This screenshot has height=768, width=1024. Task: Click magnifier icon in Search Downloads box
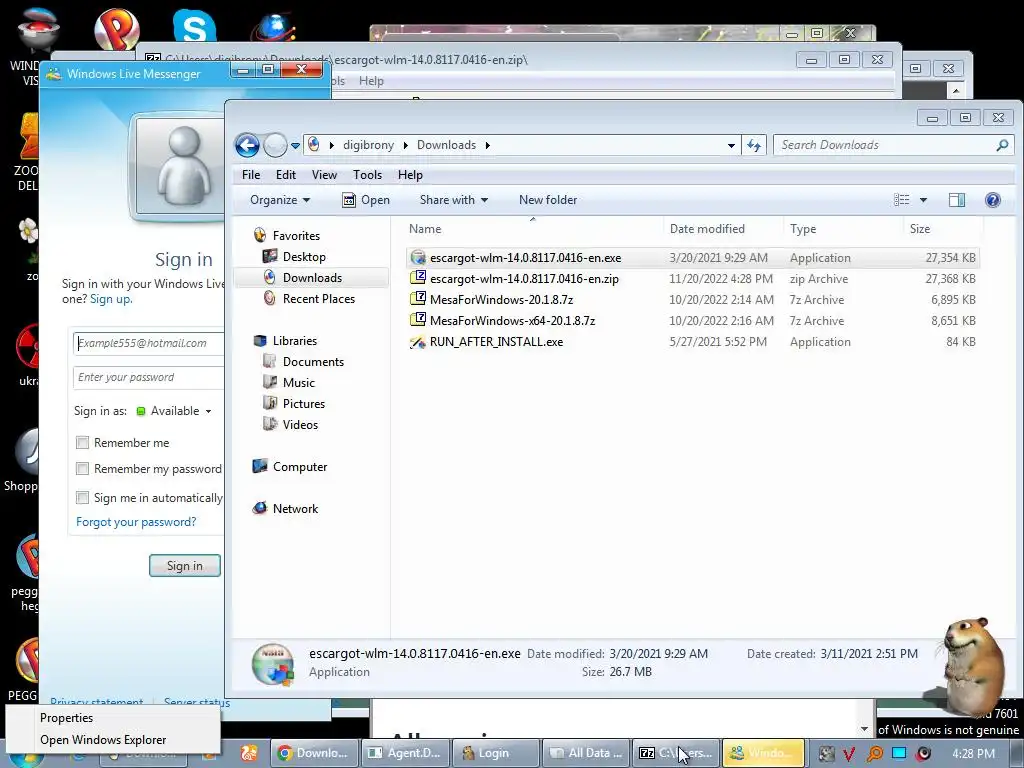[x=1002, y=145]
